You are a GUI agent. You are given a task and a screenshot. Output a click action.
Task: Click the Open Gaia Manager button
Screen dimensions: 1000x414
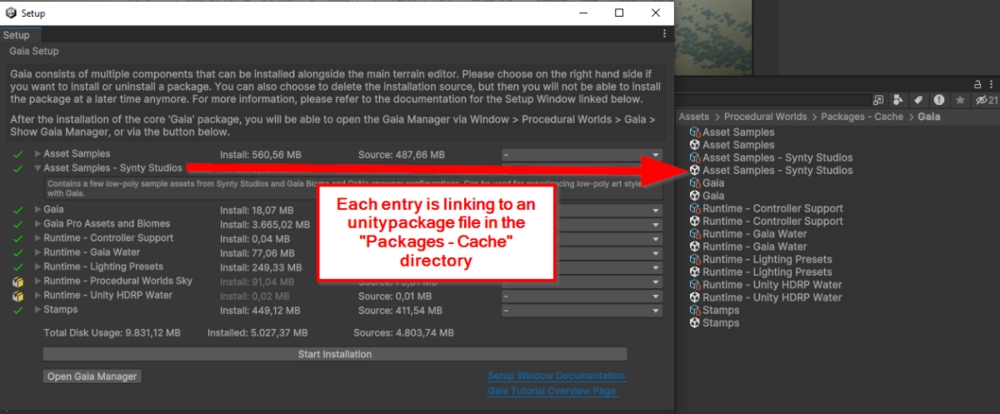92,376
